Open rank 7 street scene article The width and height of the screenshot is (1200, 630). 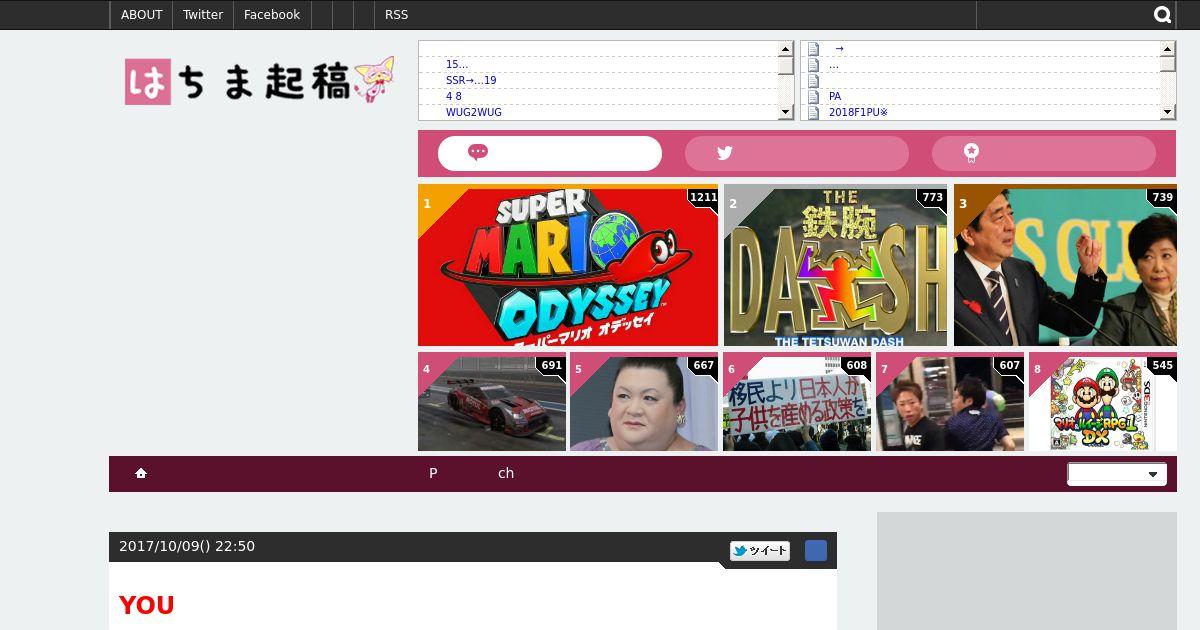pos(950,401)
